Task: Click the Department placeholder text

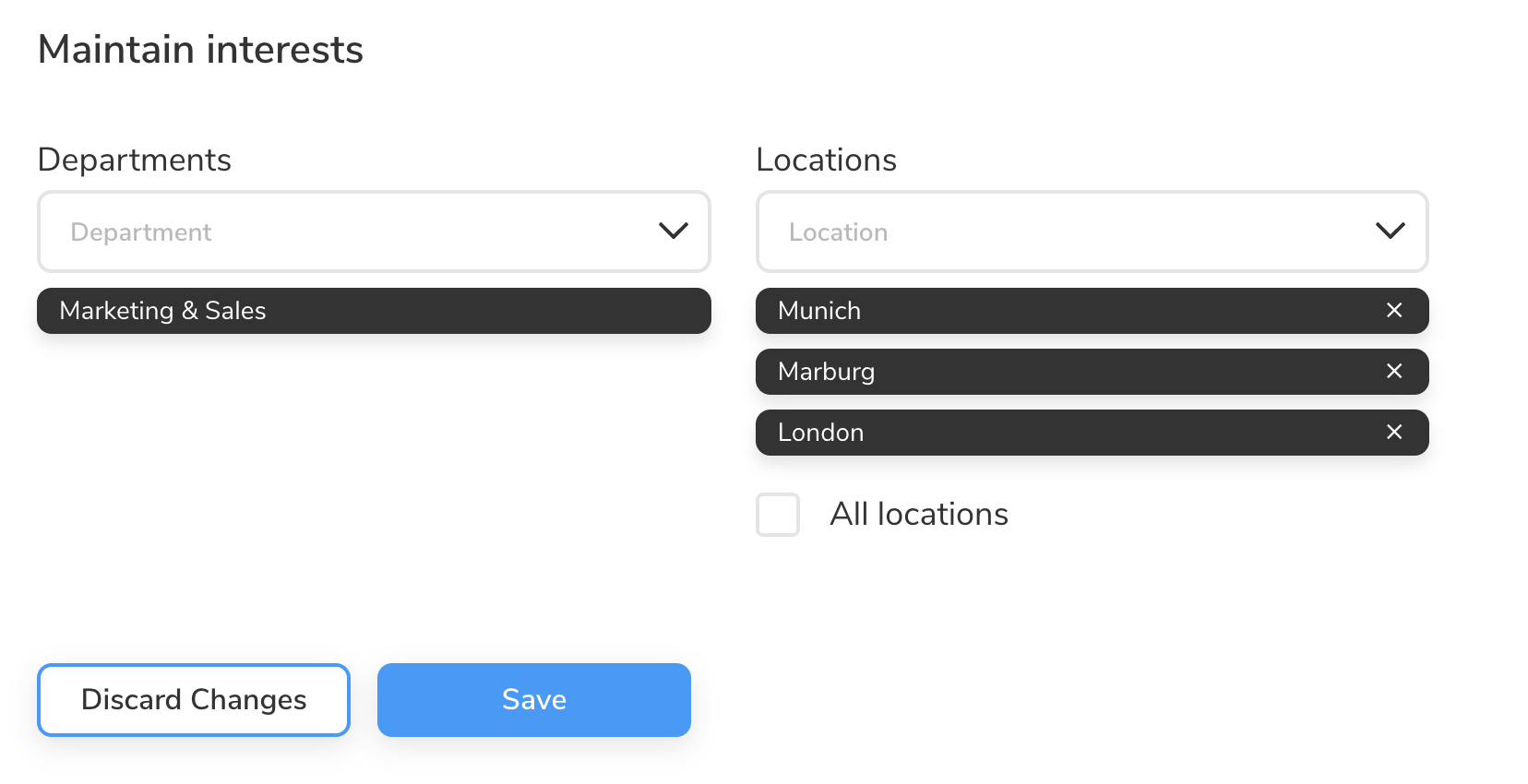Action: coord(141,232)
